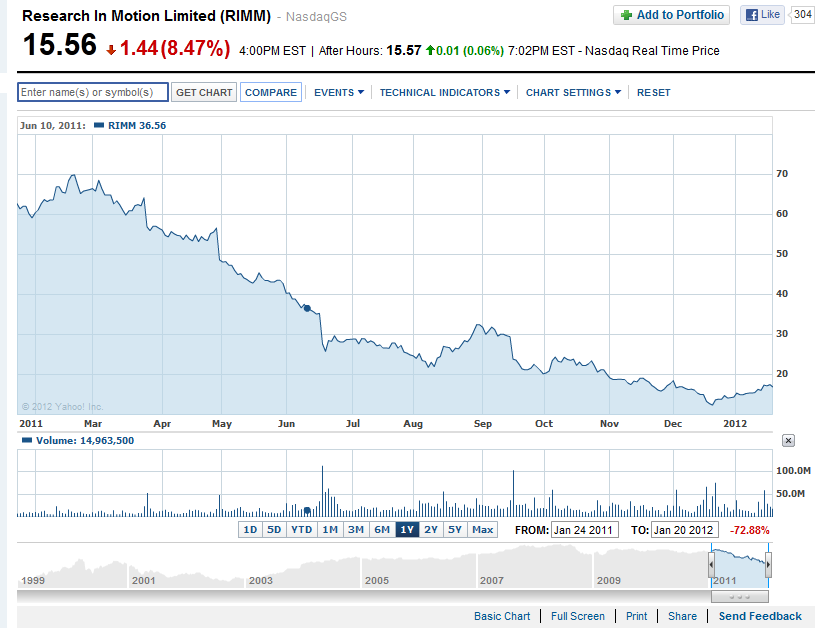Click the Add to Portfolio button
The width and height of the screenshot is (815, 628).
[672, 15]
